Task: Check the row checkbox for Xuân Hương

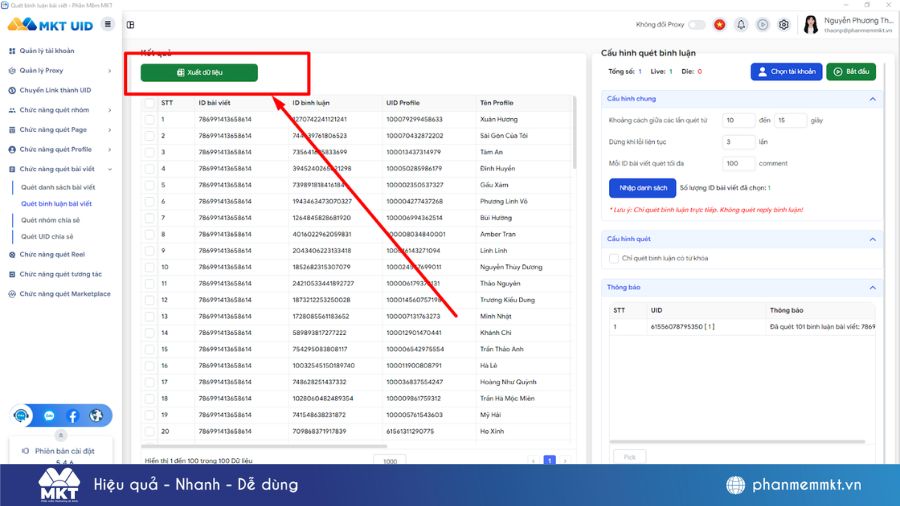Action: point(150,119)
